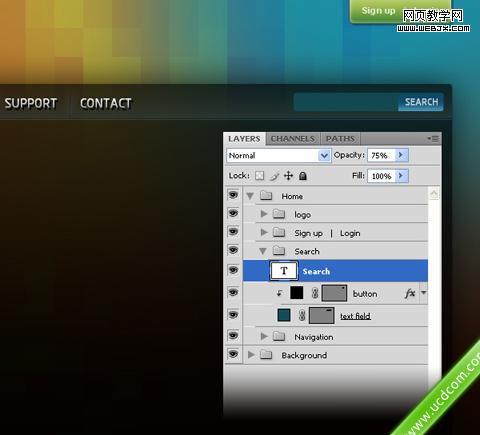Click the T thumbnail of Search text layer
This screenshot has width=480, height=435.
tap(284, 271)
